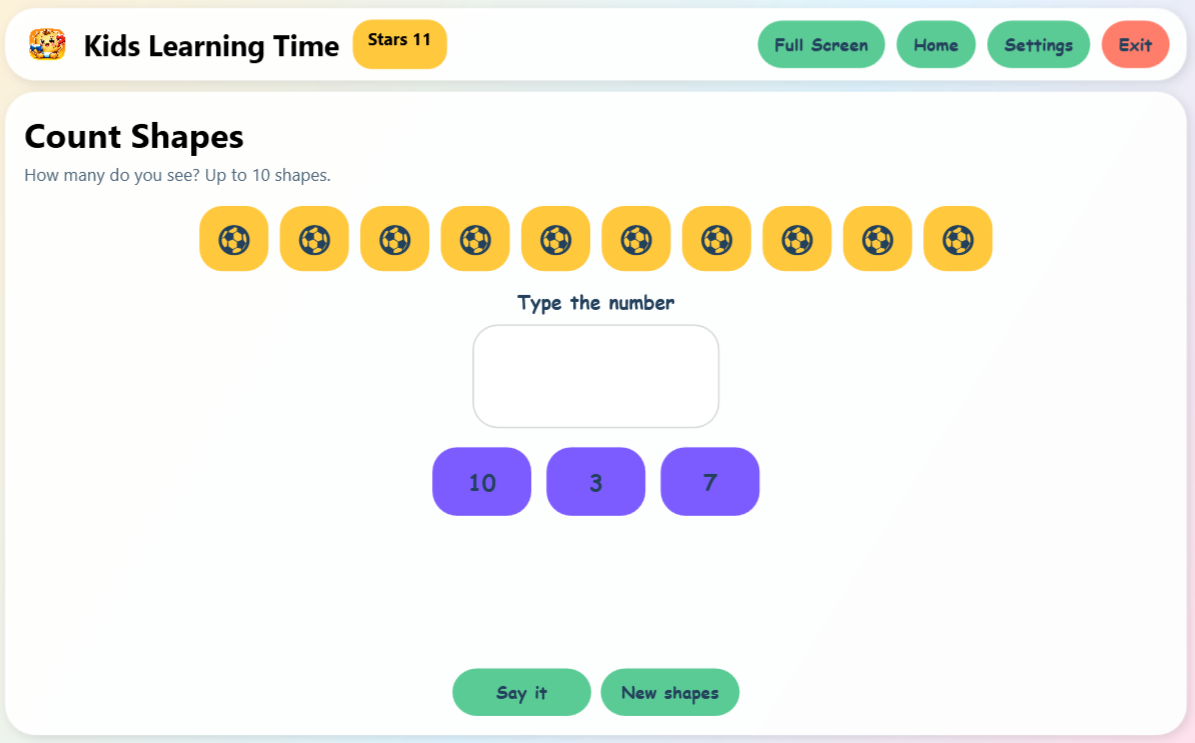
Task: Click the Stars 11 badge
Action: 399,44
